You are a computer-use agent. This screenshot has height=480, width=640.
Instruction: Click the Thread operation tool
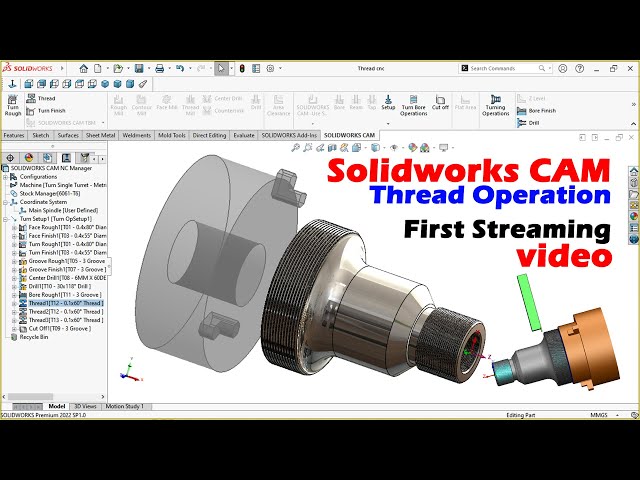[x=41, y=98]
